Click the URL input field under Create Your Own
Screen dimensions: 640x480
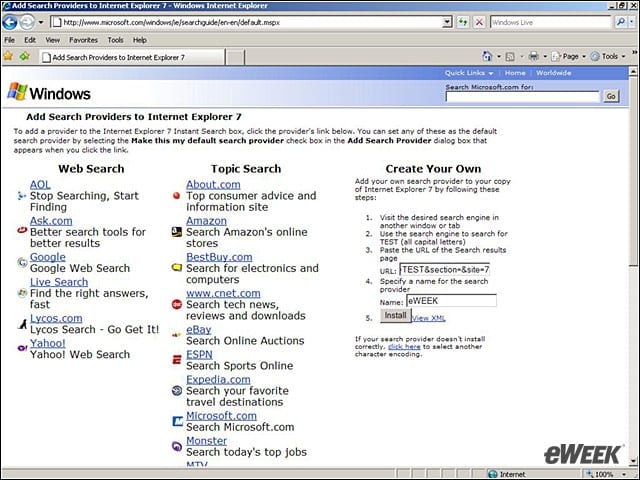click(444, 270)
